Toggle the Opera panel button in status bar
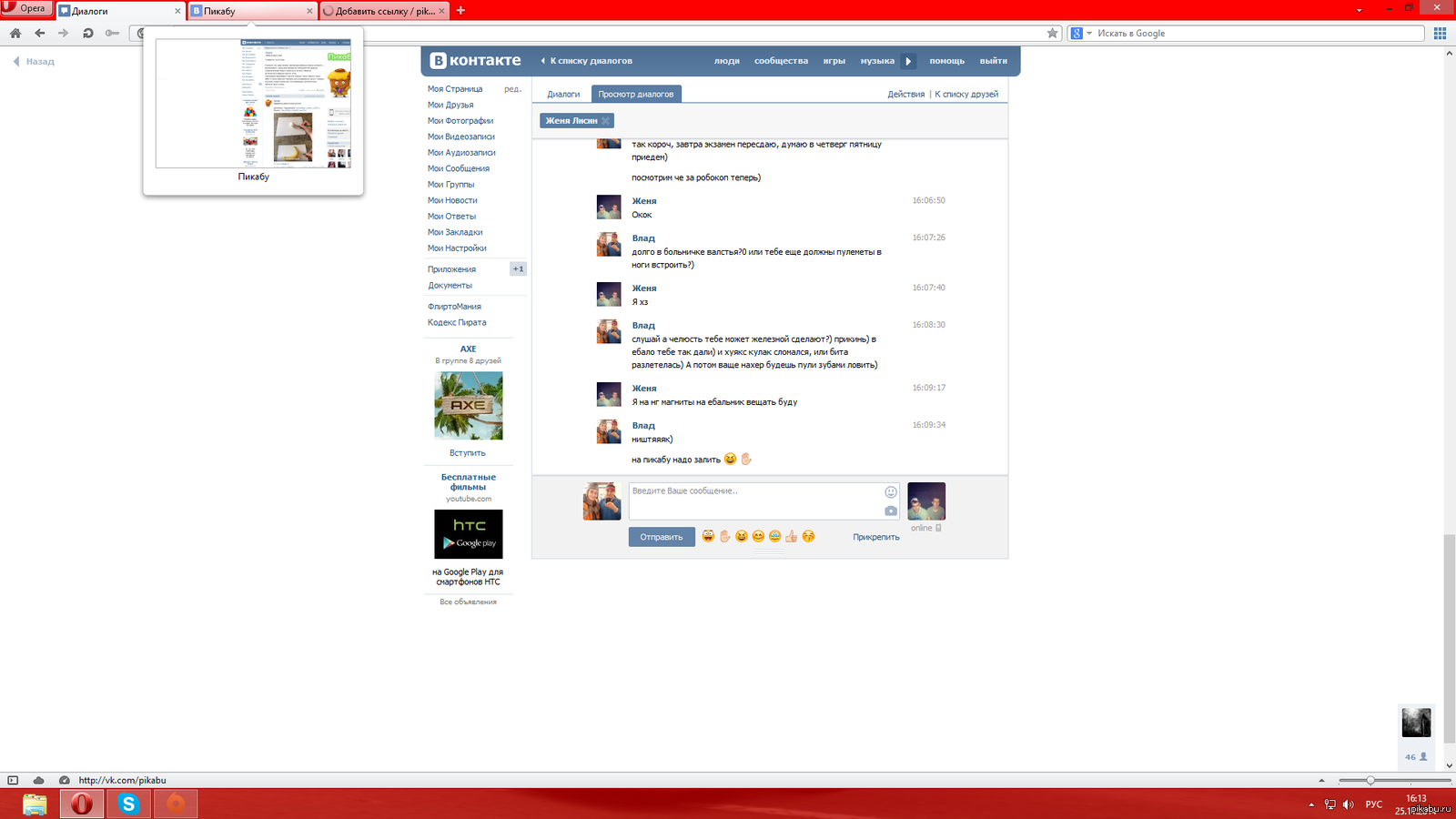The height and width of the screenshot is (819, 1456). coord(13,780)
